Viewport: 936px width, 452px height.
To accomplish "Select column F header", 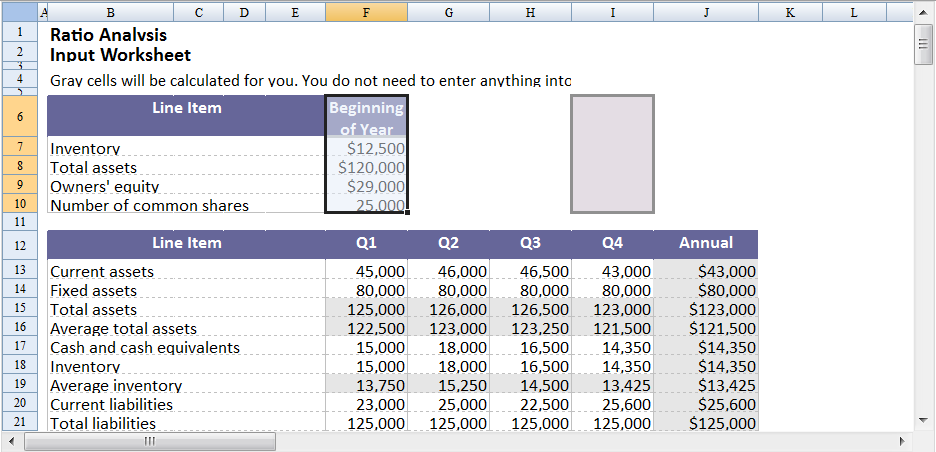I will pos(366,13).
